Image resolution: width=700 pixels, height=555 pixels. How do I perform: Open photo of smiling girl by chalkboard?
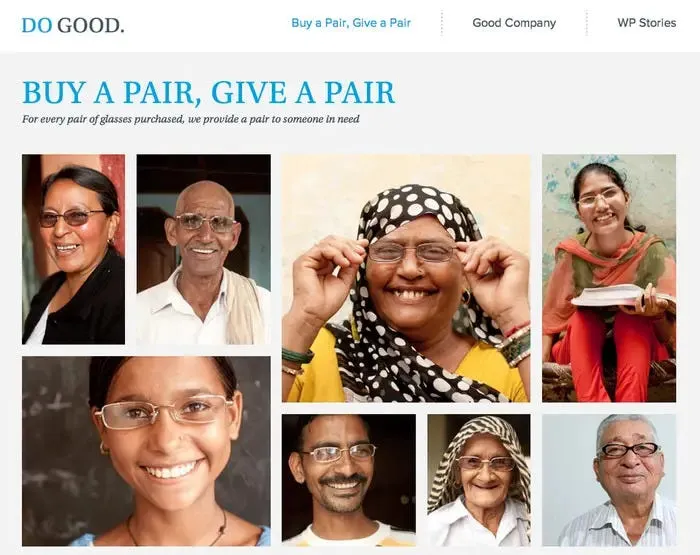(x=146, y=451)
